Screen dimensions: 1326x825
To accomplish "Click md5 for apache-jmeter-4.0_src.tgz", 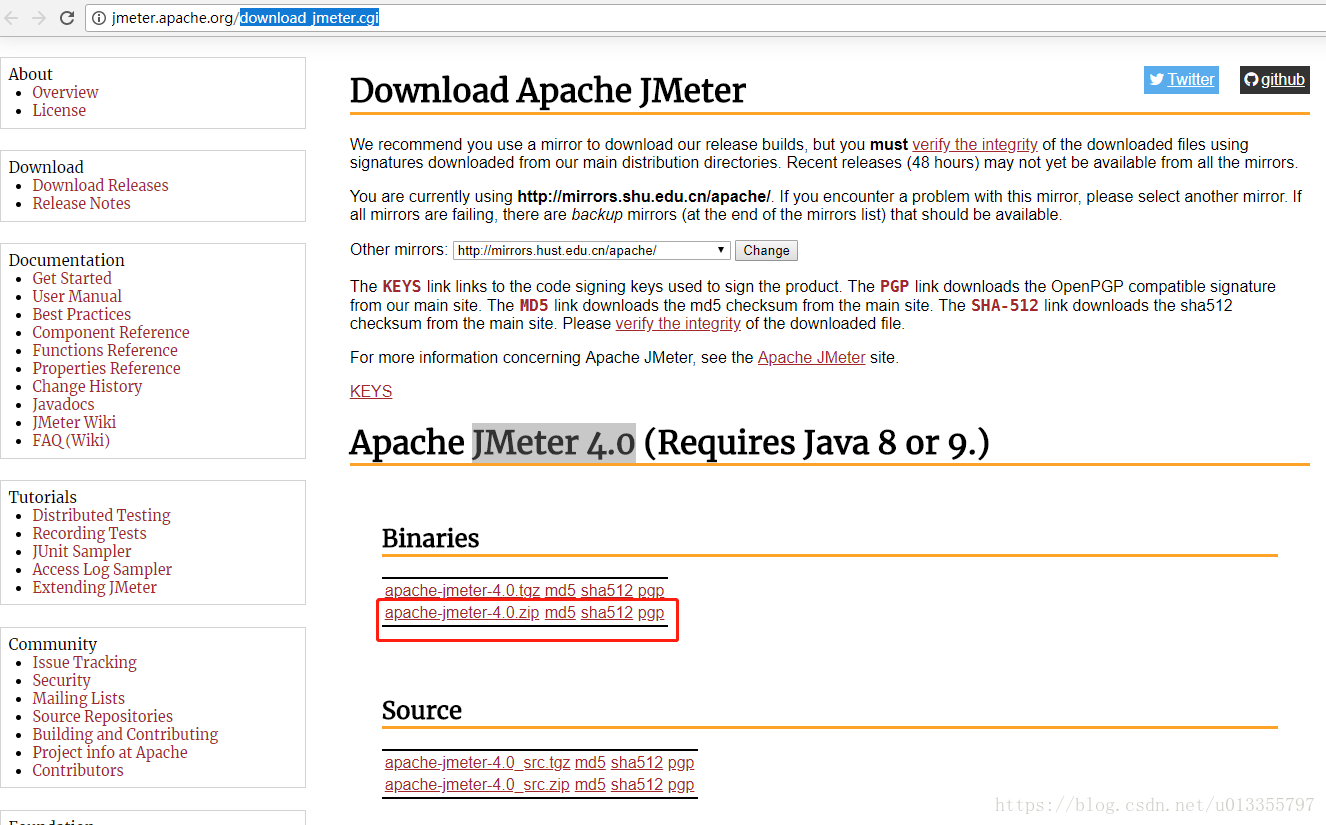I will click(x=590, y=762).
